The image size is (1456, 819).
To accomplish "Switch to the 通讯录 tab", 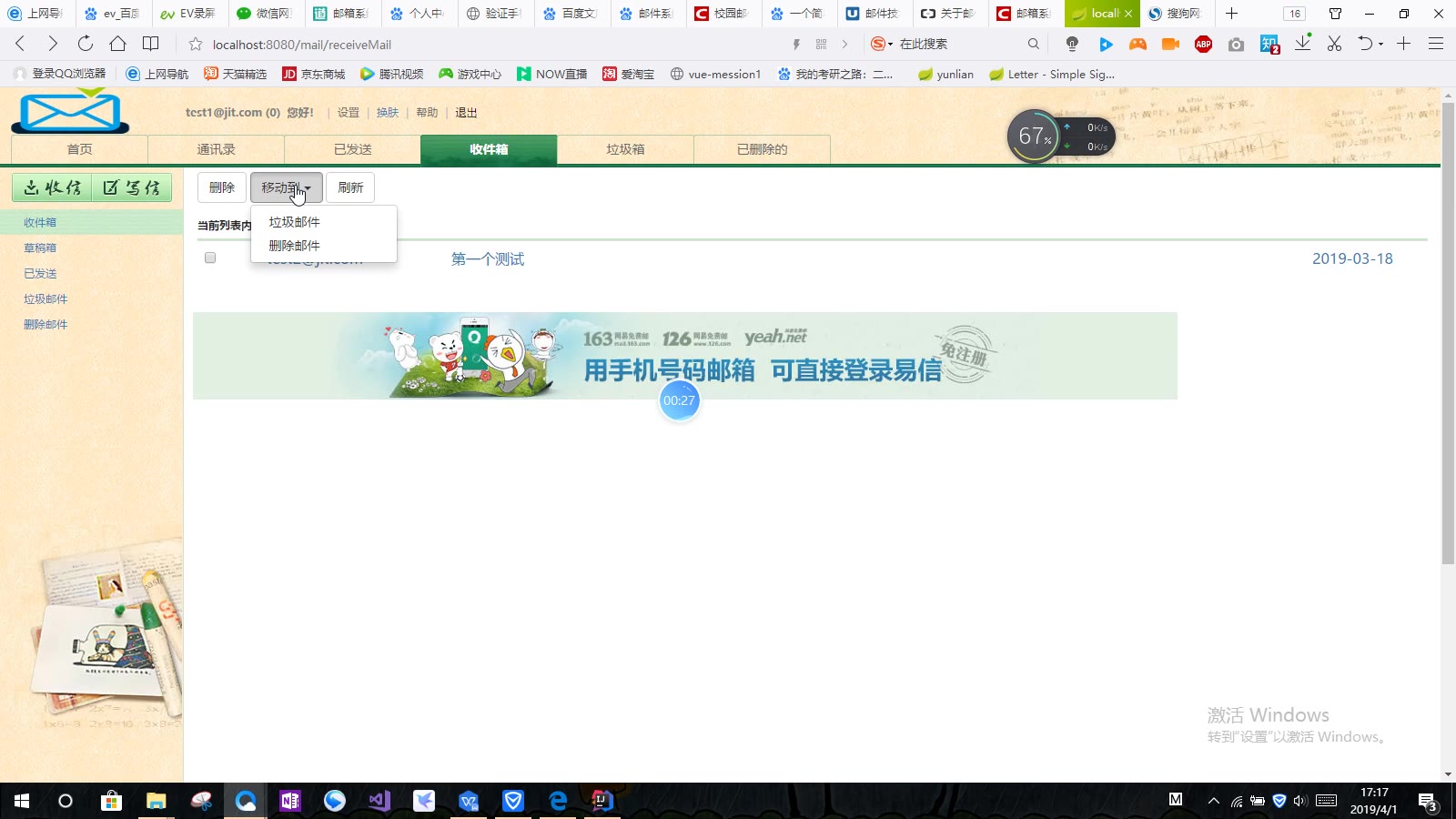I will (216, 149).
